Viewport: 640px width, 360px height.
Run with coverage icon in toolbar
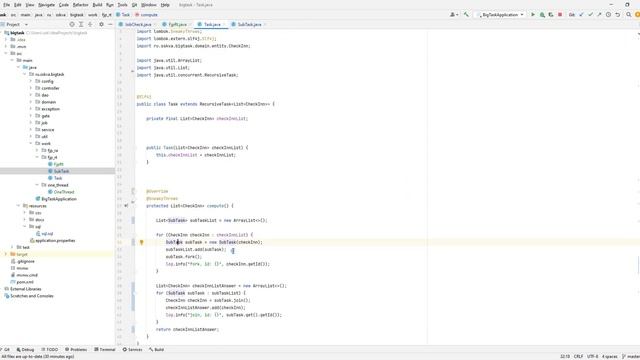point(551,15)
